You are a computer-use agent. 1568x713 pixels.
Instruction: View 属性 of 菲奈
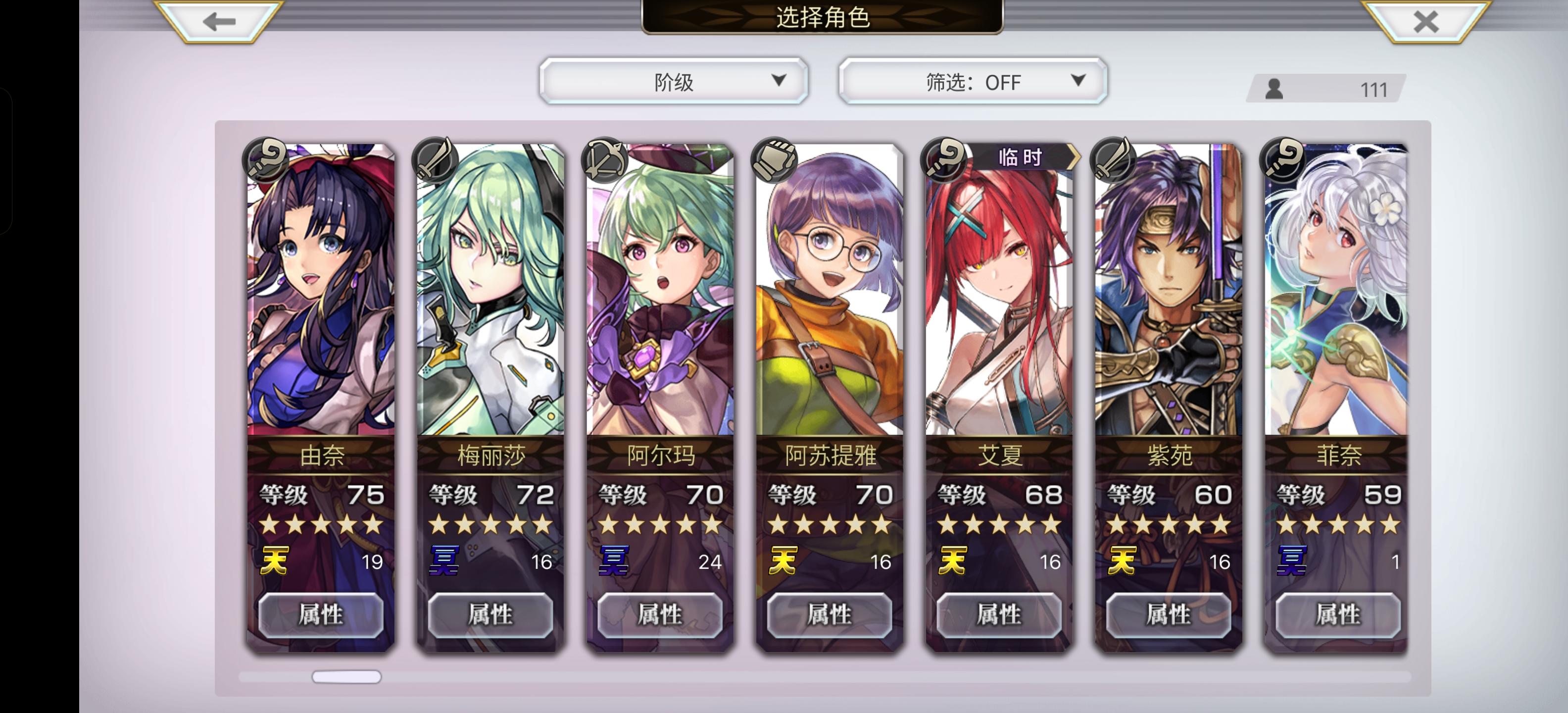[1338, 614]
